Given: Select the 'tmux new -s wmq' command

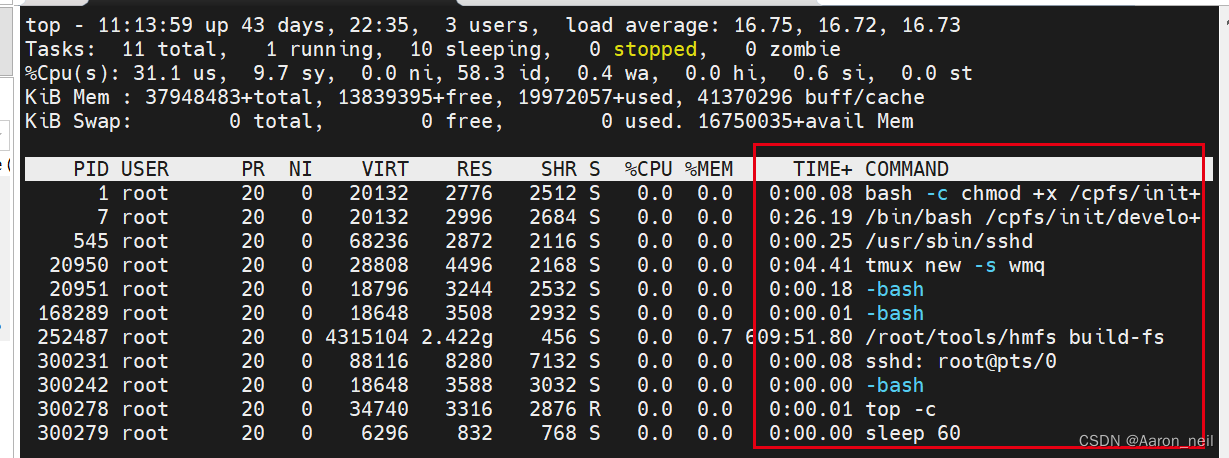Looking at the screenshot, I should point(955,265).
